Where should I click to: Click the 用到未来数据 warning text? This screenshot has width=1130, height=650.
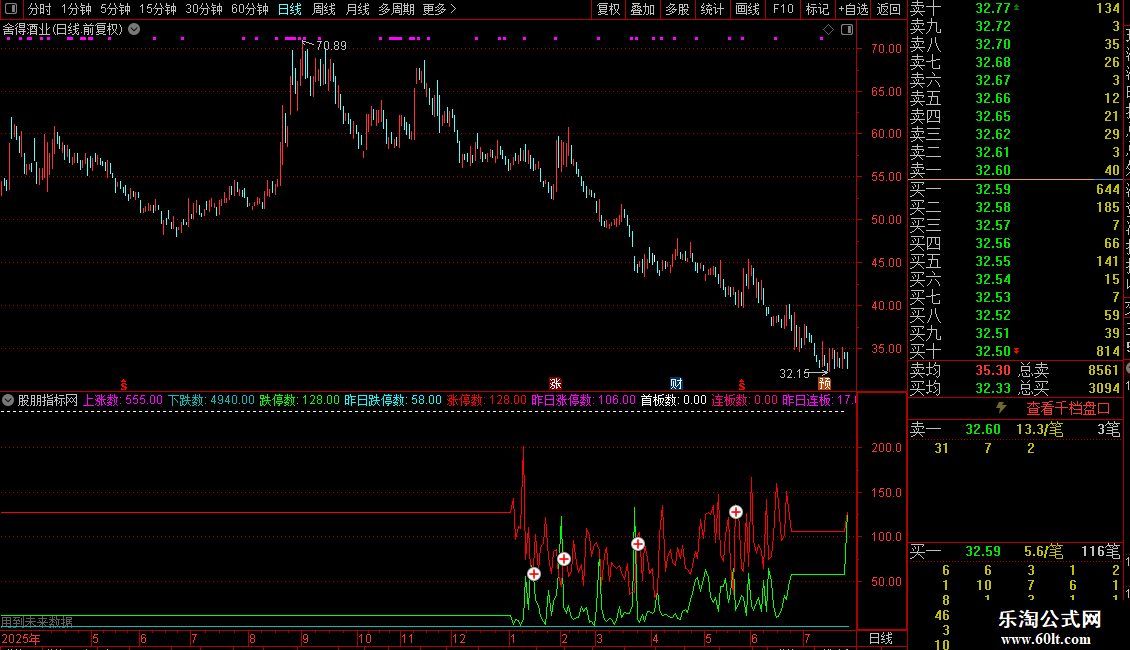(x=37, y=622)
